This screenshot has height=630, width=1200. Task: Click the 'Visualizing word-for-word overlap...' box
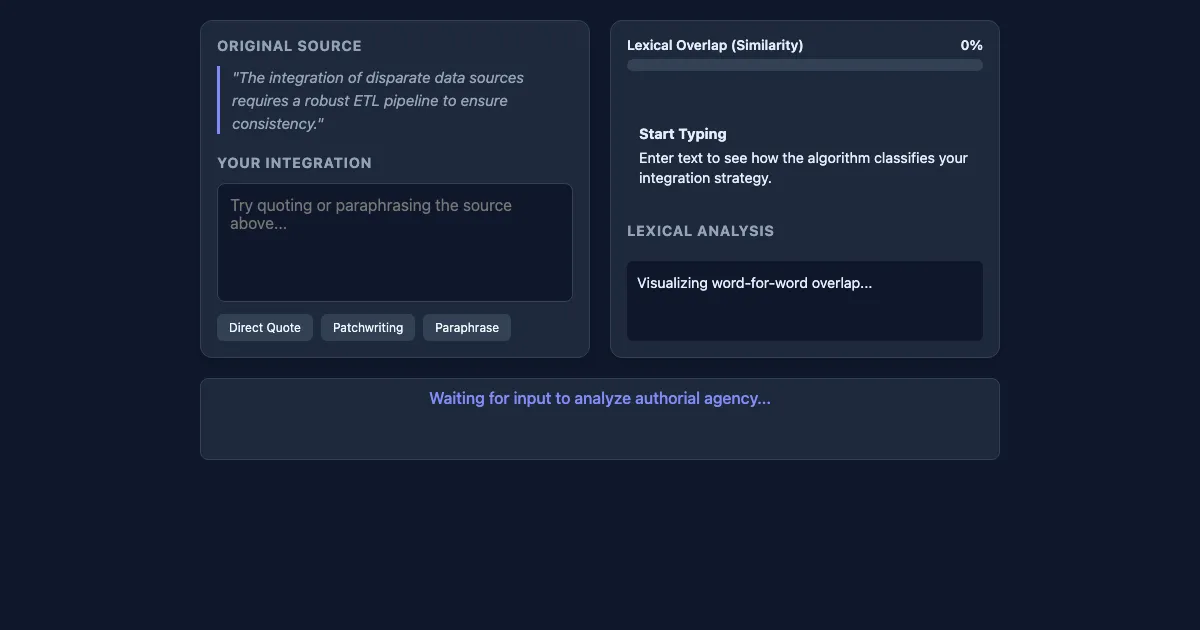(805, 301)
